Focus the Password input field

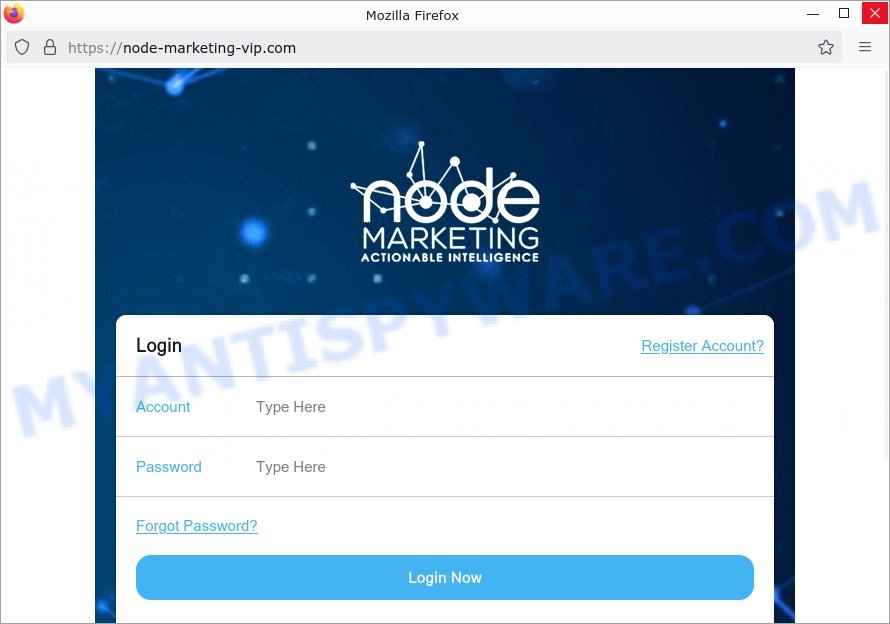(x=504, y=467)
